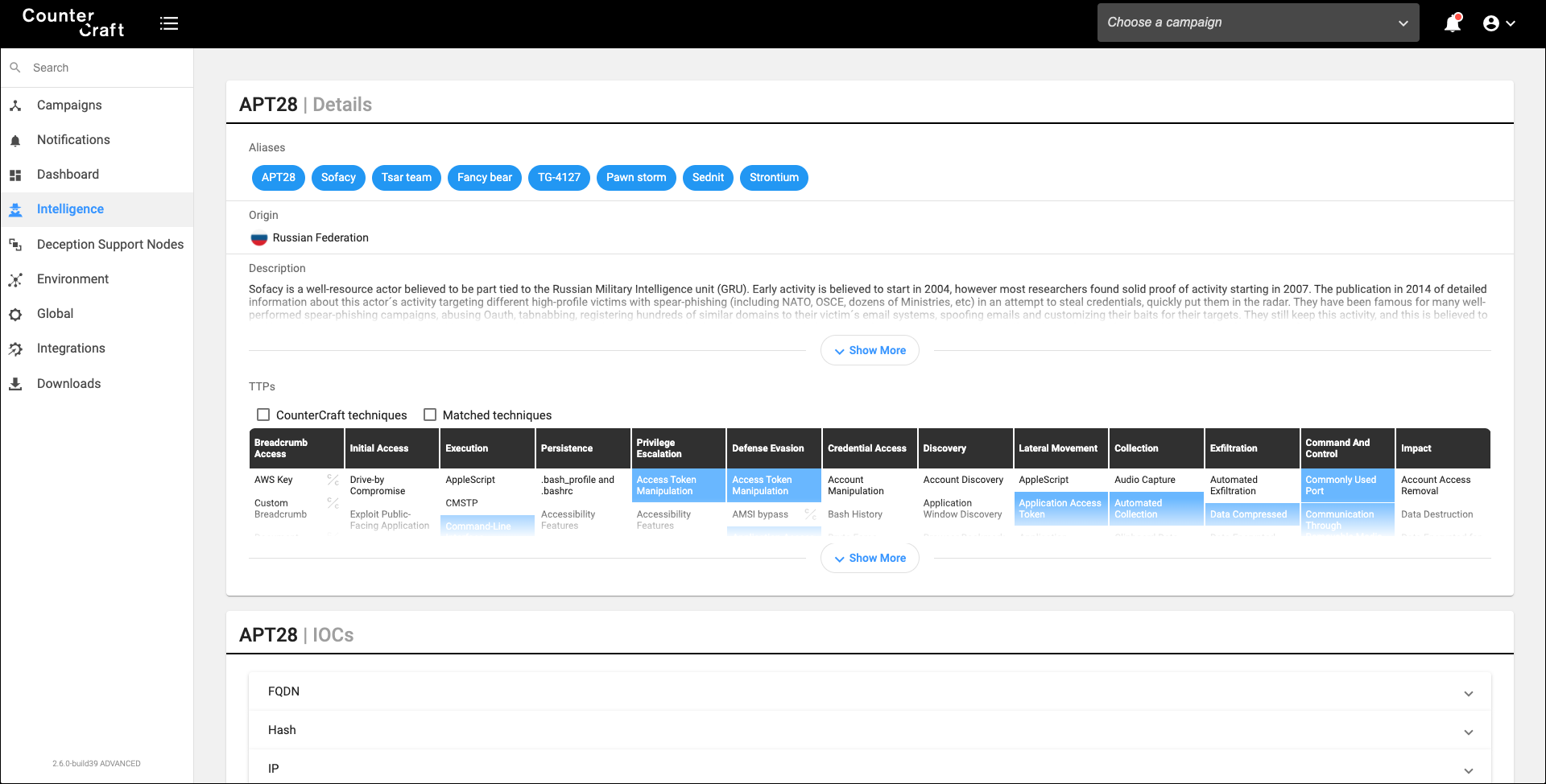Click the Tsar team alias chip

407,178
